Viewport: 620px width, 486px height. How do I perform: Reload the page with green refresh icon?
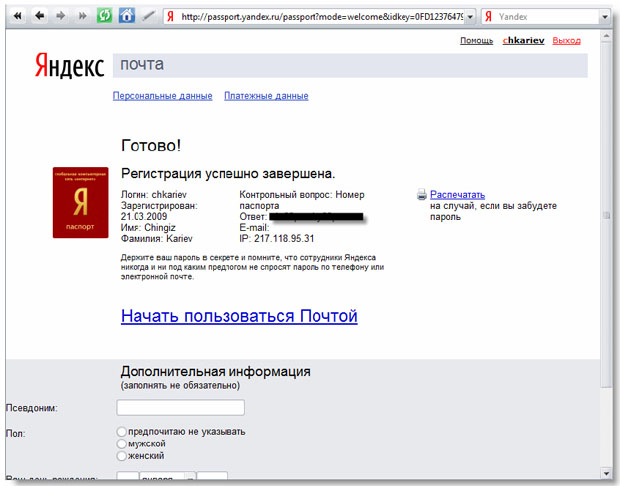point(104,16)
